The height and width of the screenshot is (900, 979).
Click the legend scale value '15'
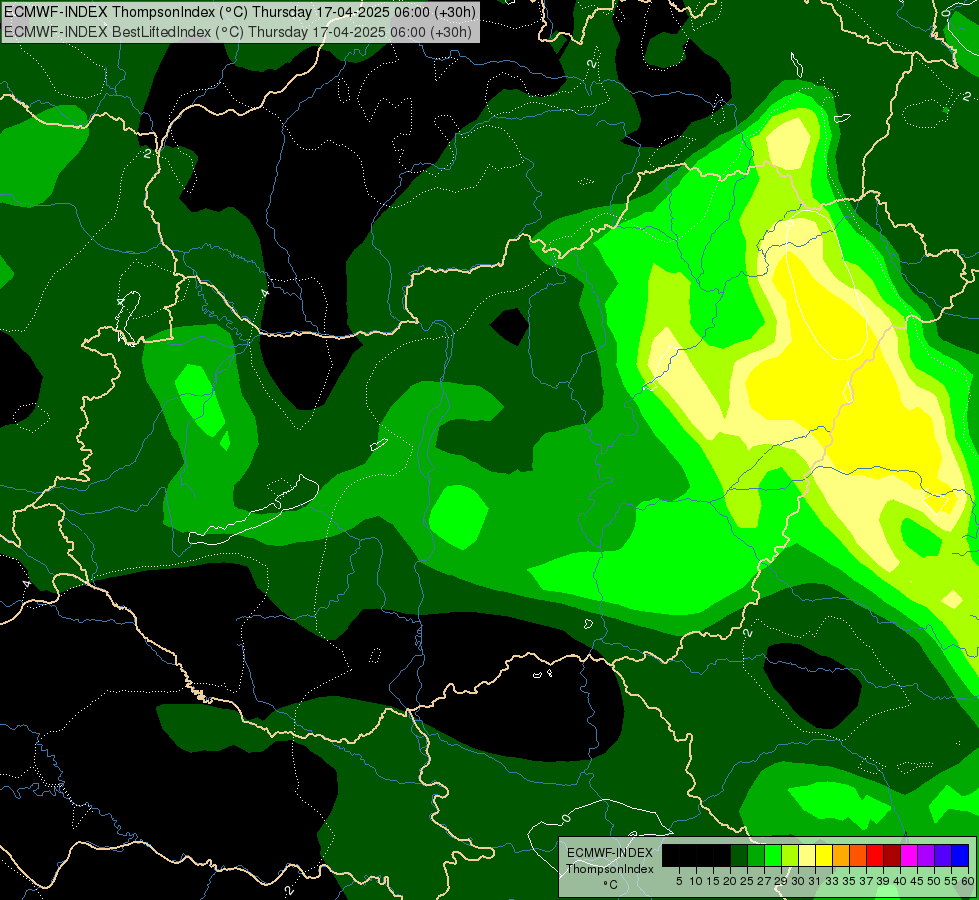(x=713, y=881)
